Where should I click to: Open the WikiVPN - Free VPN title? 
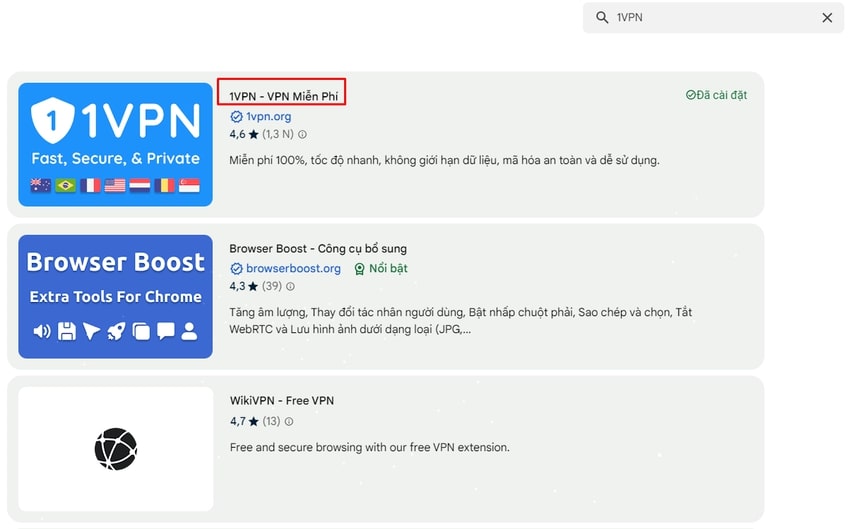(x=281, y=400)
